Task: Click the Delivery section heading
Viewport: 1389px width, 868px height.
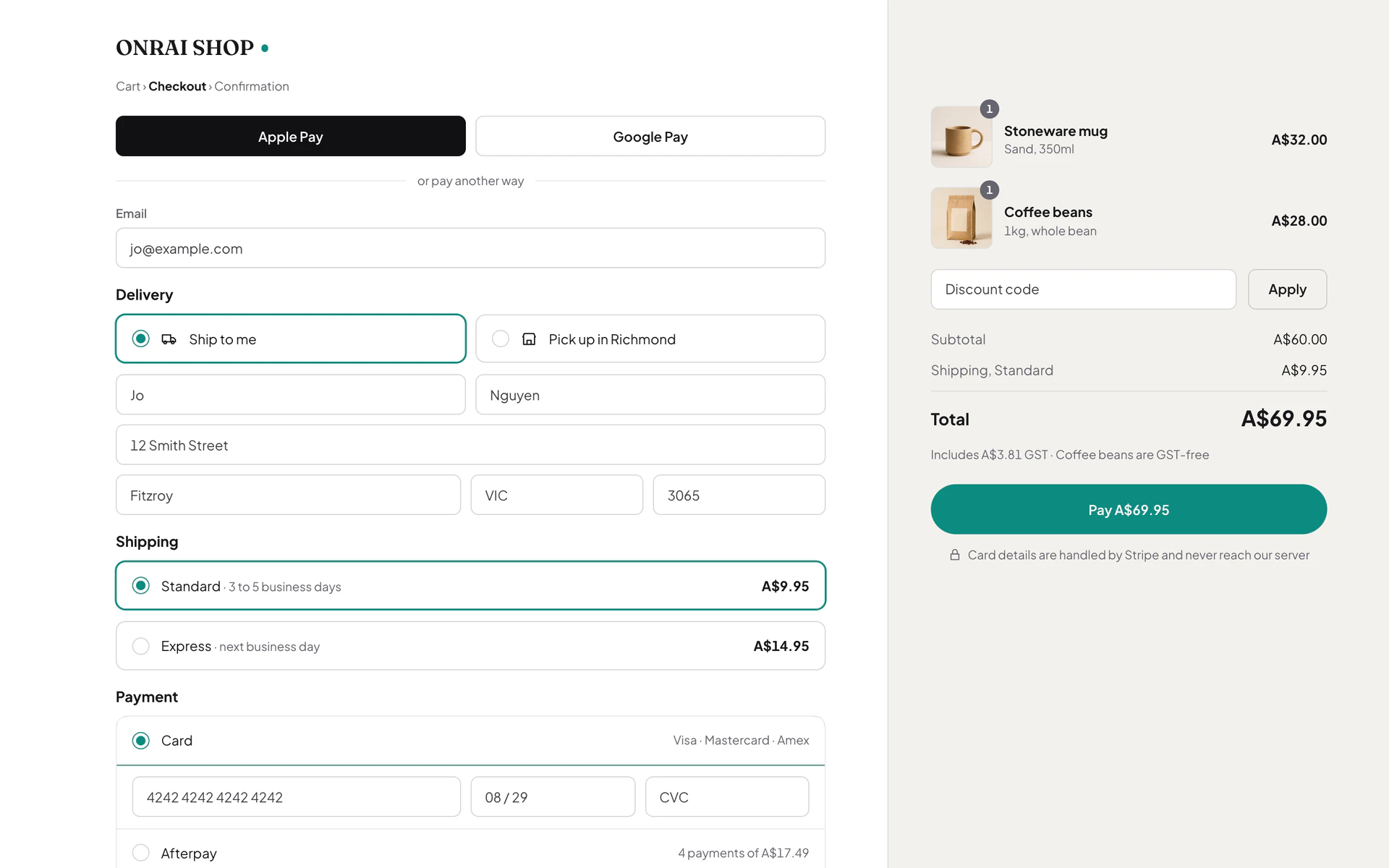Action: (144, 294)
